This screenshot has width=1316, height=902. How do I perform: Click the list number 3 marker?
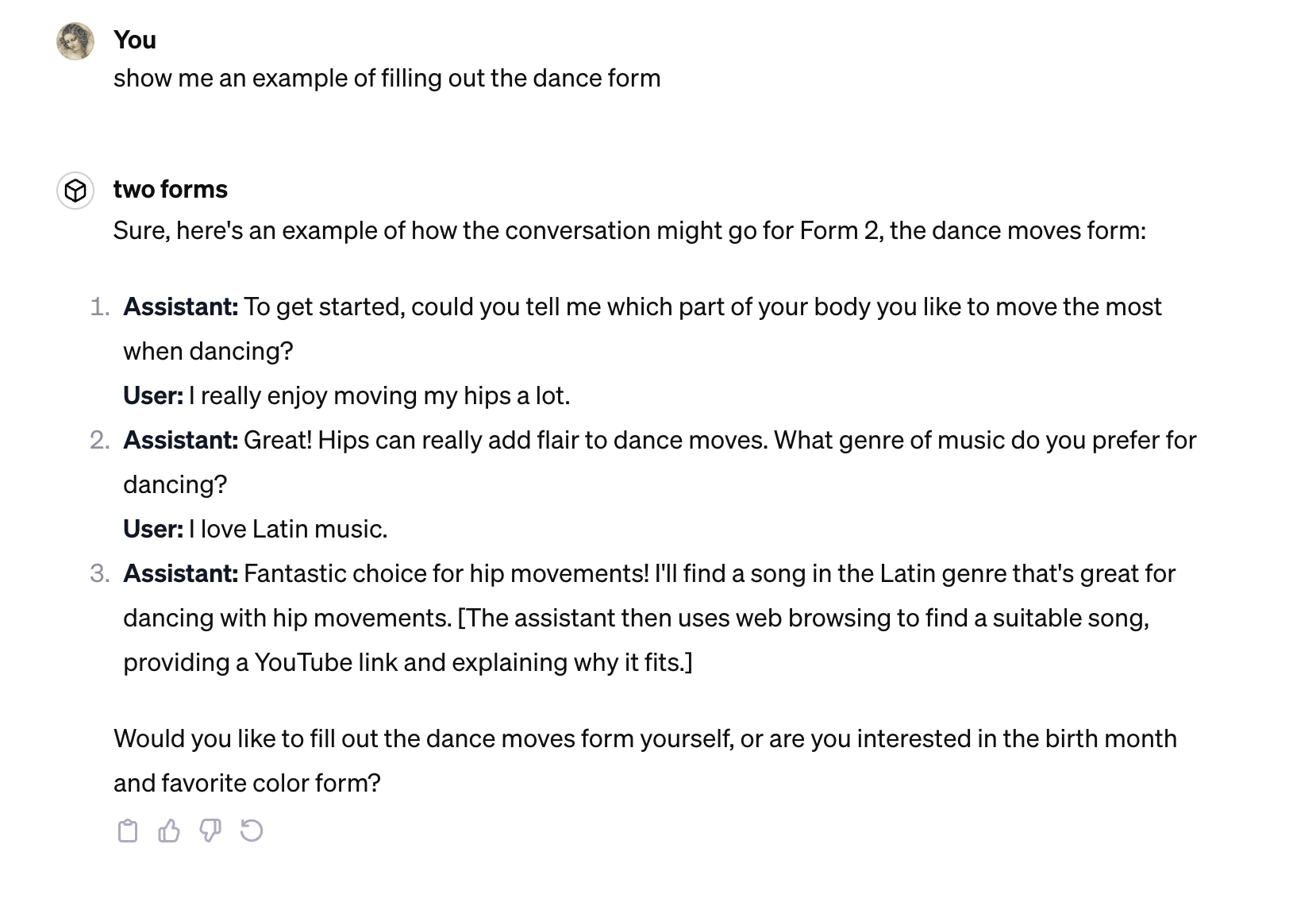[99, 573]
